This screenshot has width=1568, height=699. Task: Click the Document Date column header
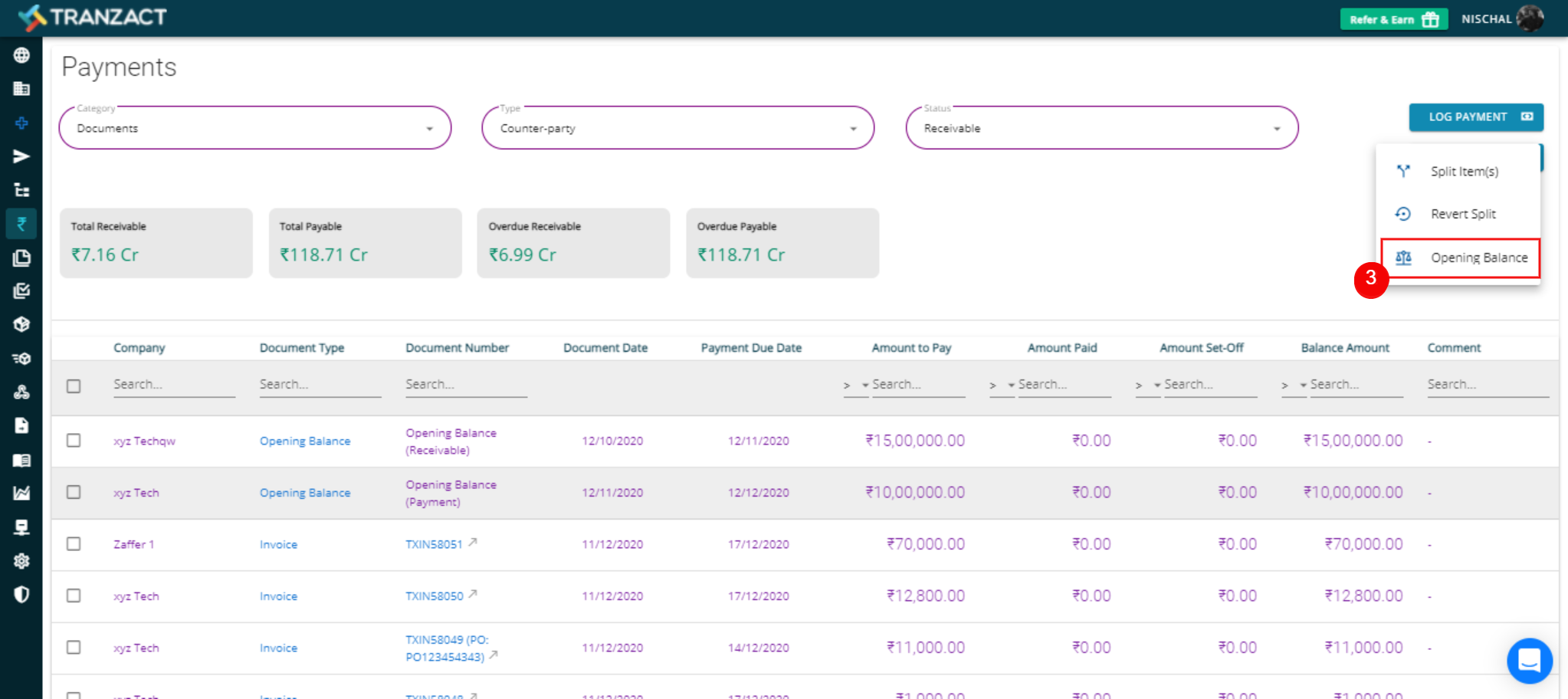click(605, 348)
